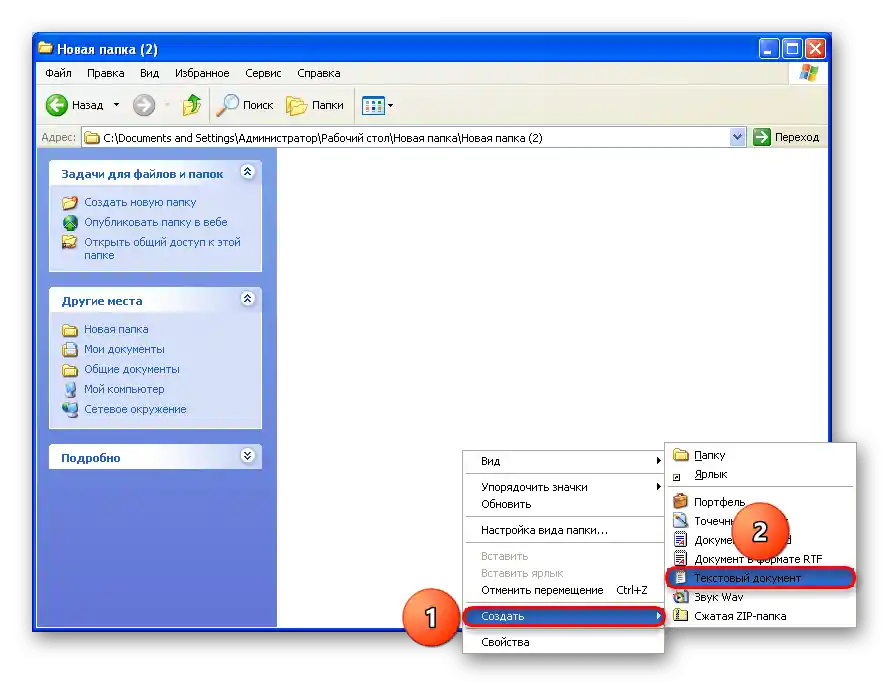
Task: Open the Справка menu
Action: coord(319,73)
